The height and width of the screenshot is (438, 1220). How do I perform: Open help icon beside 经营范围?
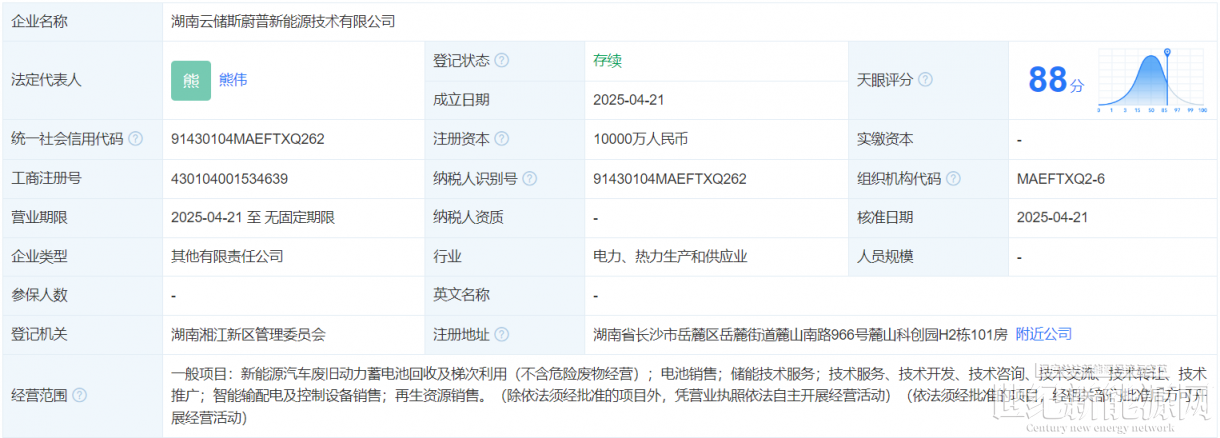(x=79, y=395)
